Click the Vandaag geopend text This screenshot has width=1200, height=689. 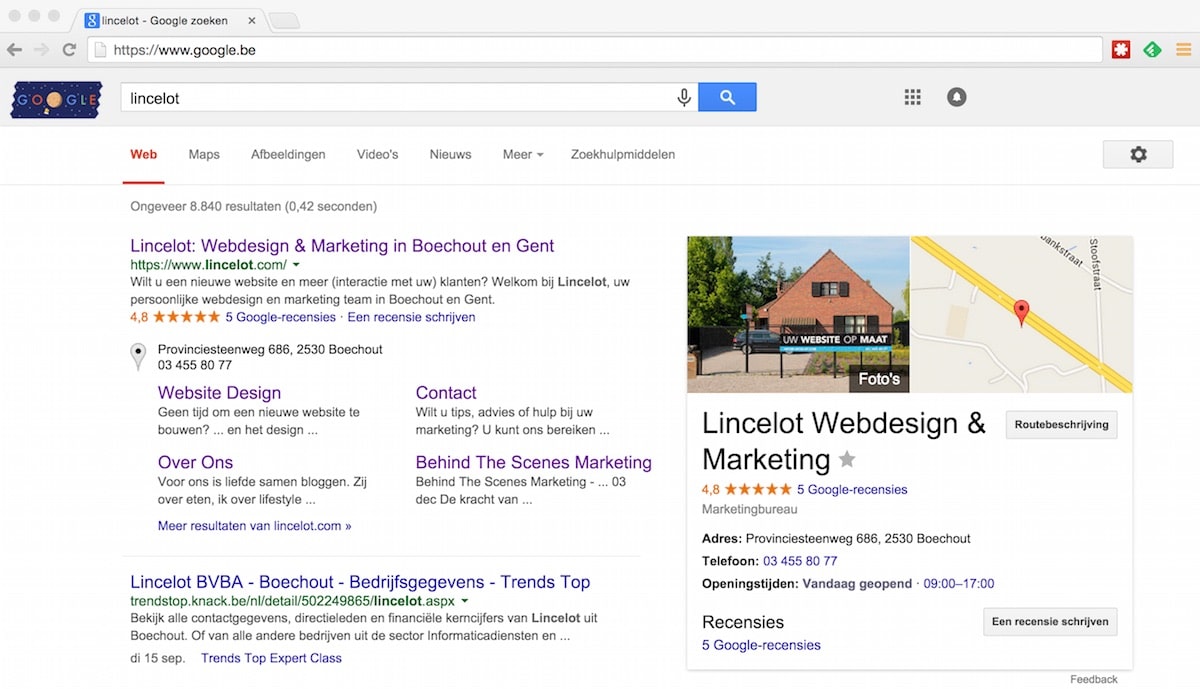click(858, 584)
